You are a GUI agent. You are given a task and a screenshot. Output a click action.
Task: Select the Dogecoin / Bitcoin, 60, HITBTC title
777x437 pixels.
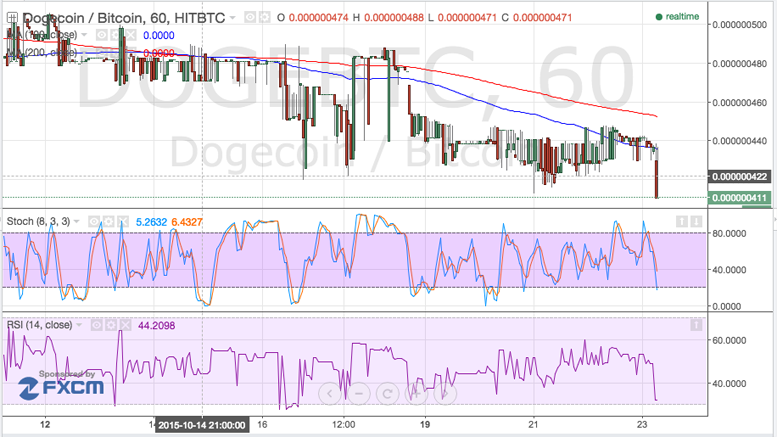pyautogui.click(x=124, y=18)
